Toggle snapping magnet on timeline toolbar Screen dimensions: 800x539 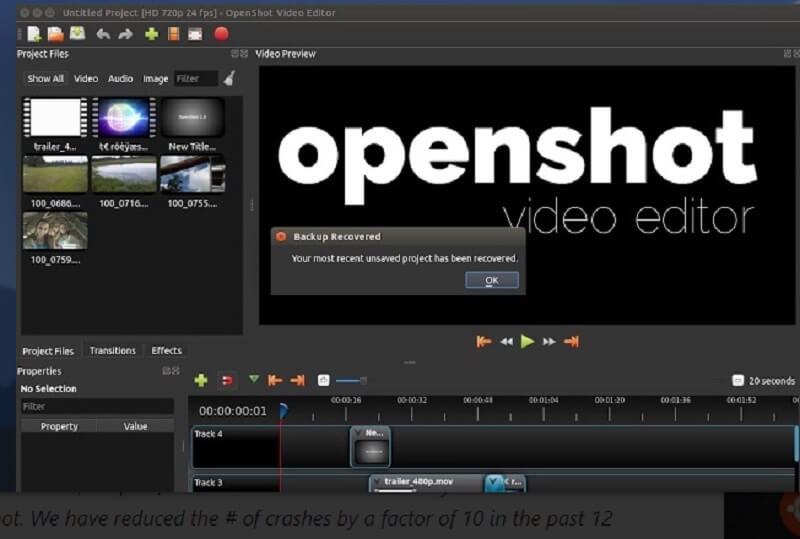pos(227,381)
